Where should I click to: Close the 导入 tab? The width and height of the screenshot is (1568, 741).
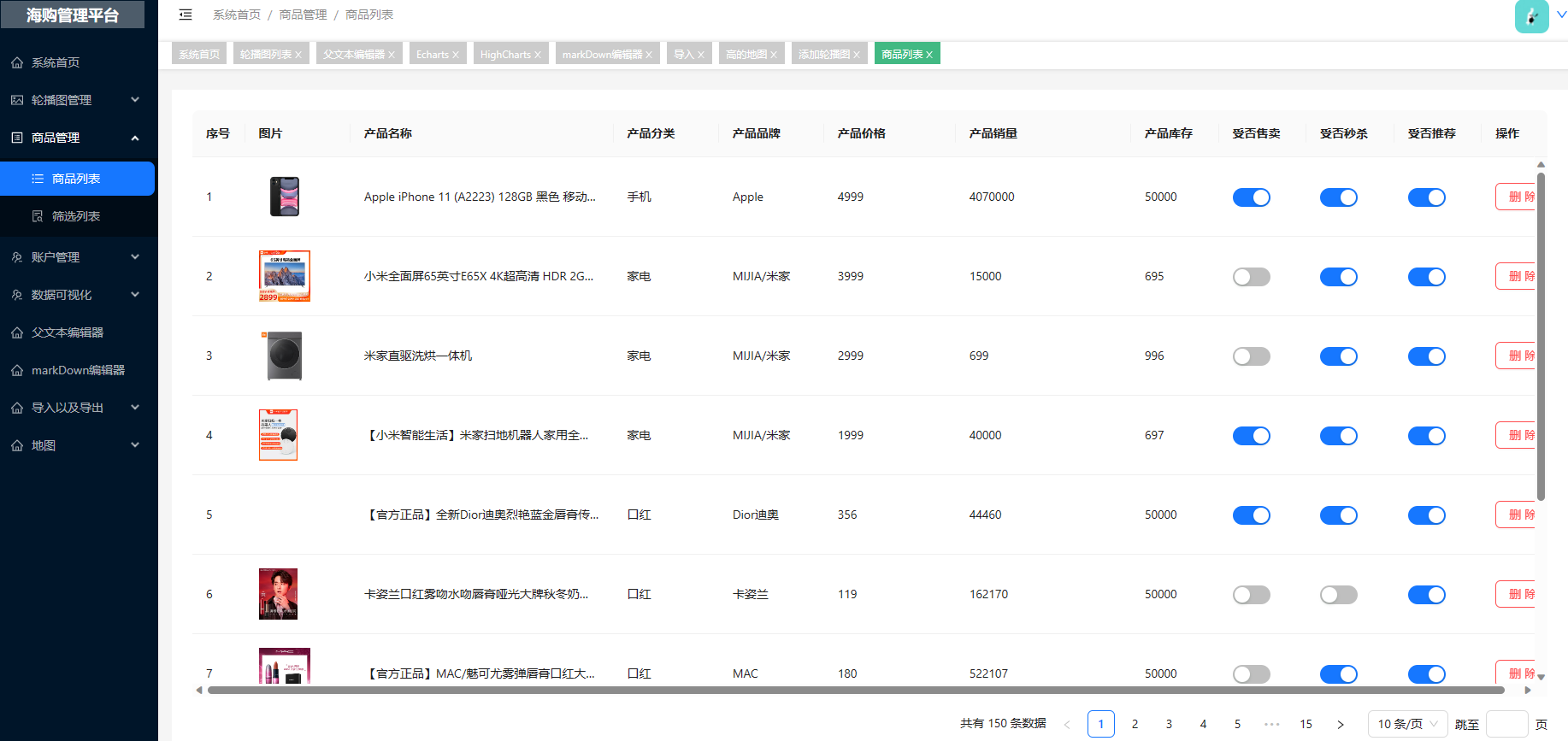coord(701,55)
